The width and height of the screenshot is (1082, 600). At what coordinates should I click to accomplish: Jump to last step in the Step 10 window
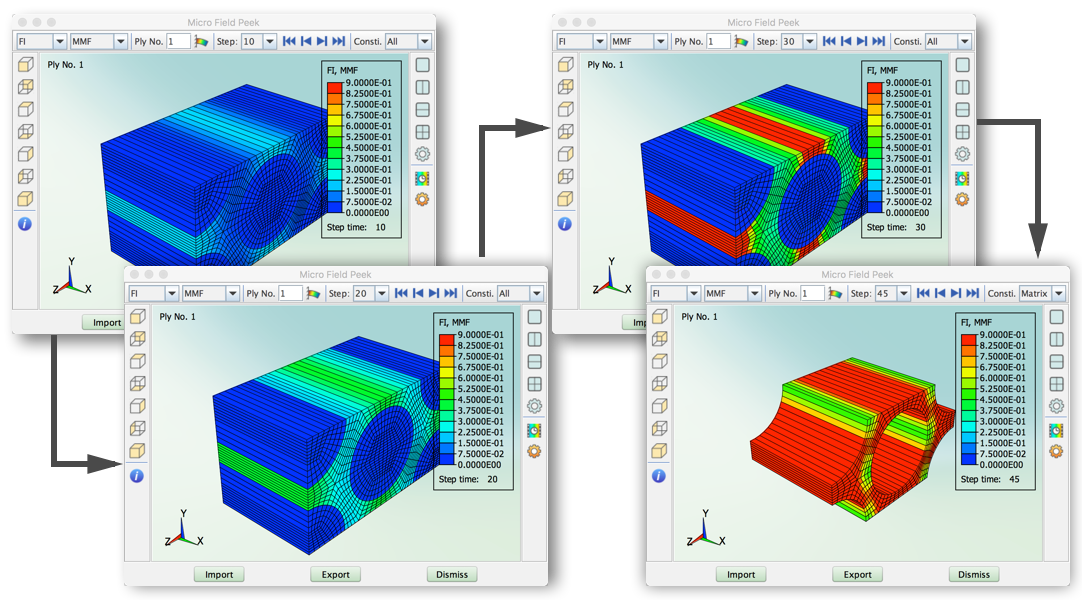(339, 41)
